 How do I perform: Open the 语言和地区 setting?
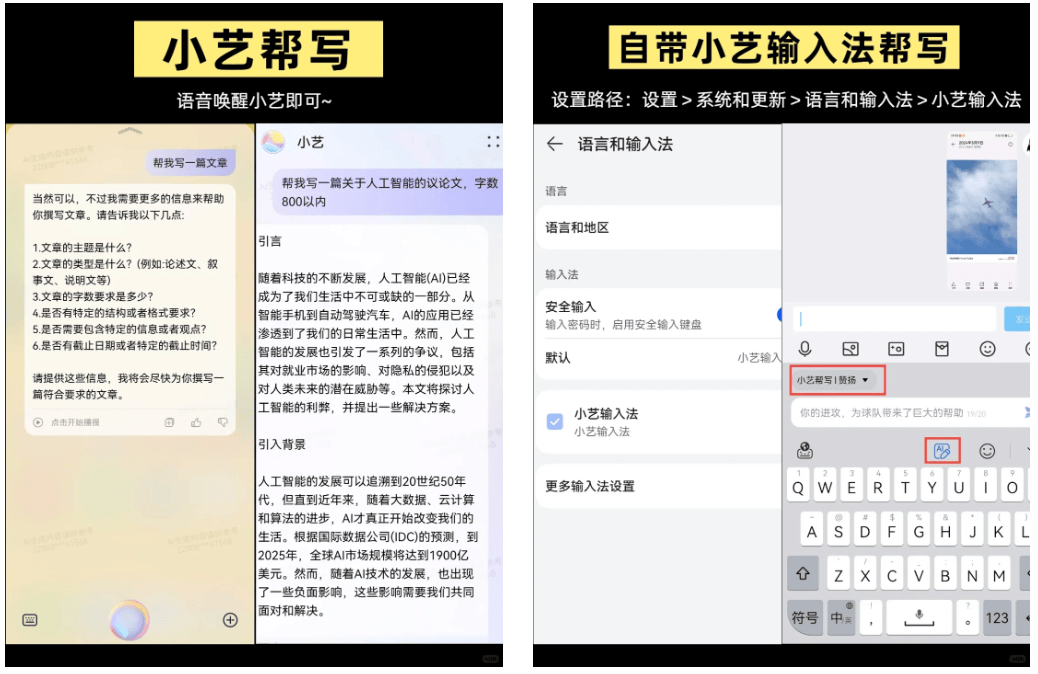point(658,228)
